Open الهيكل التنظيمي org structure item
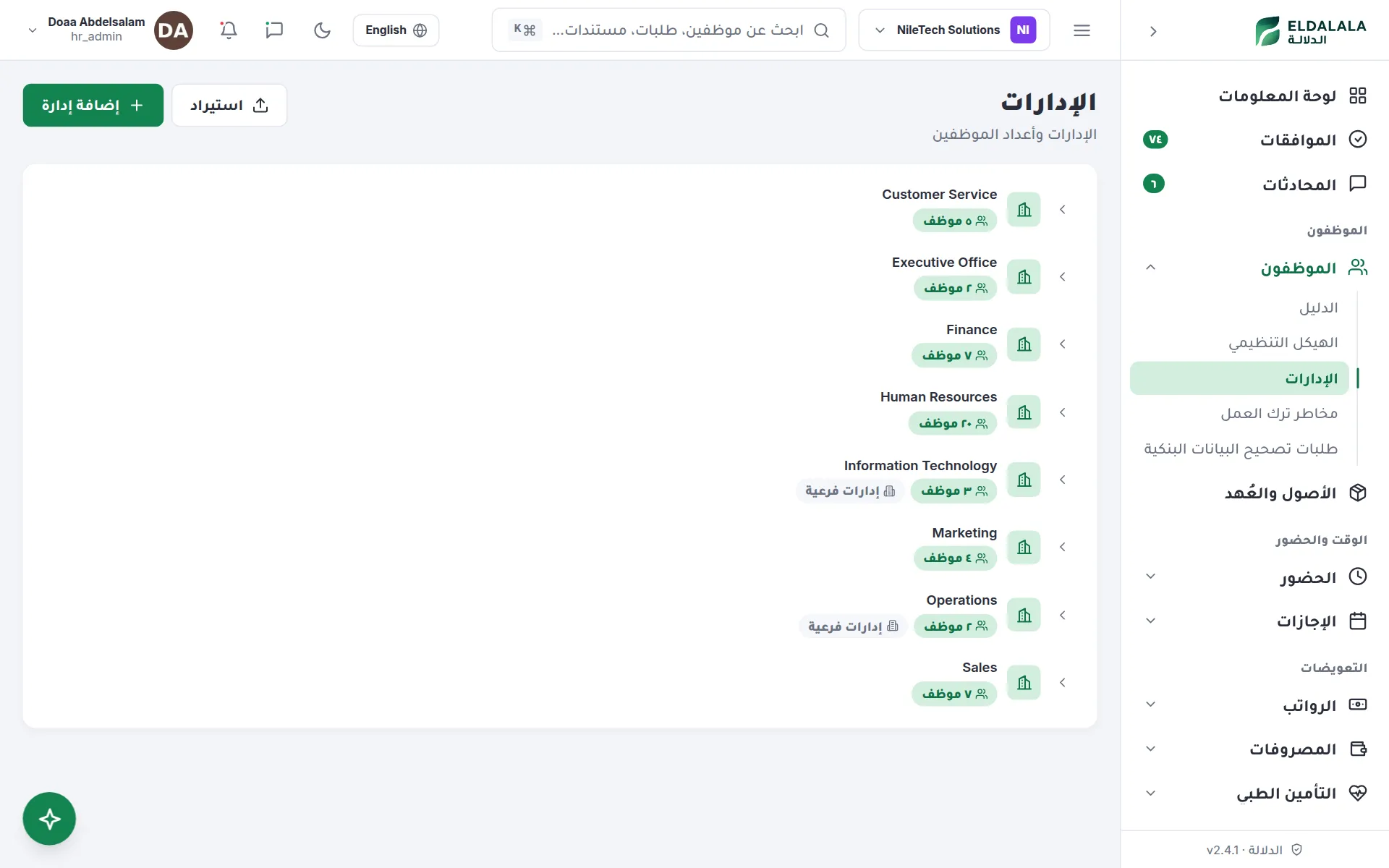 (x=1283, y=343)
